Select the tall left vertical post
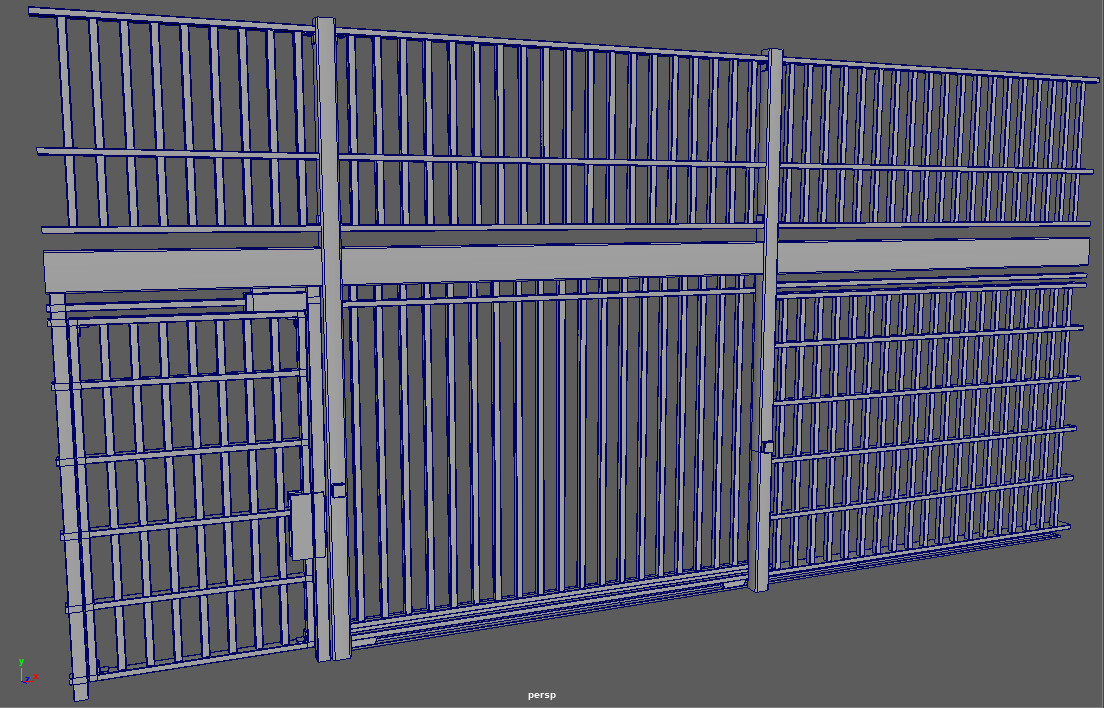 [x=332, y=338]
